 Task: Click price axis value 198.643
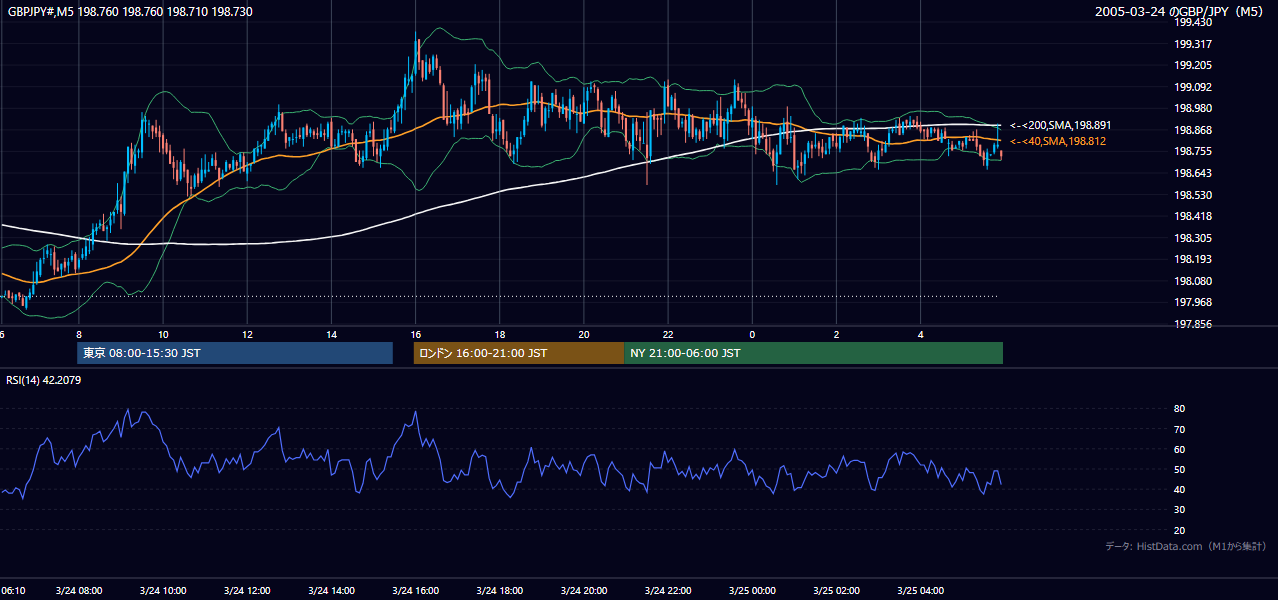point(1193,174)
